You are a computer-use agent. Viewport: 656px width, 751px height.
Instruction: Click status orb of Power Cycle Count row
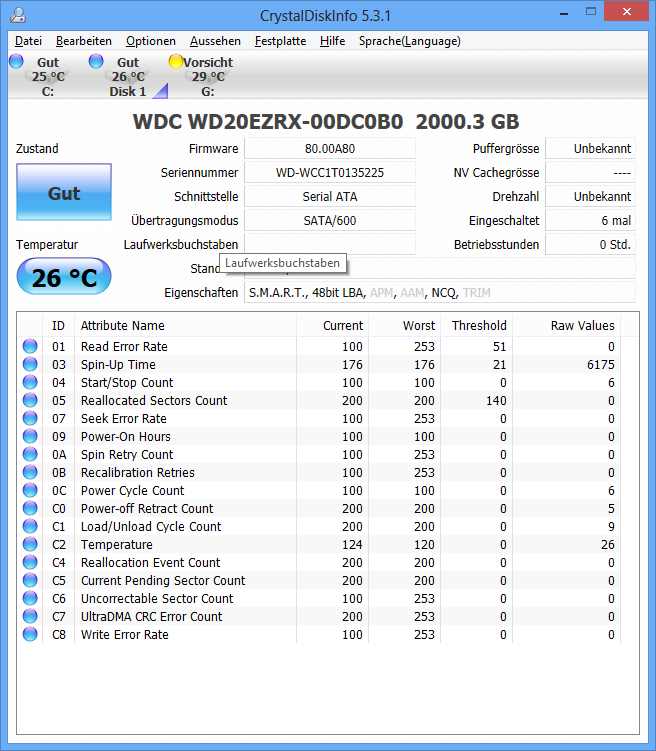coord(30,490)
